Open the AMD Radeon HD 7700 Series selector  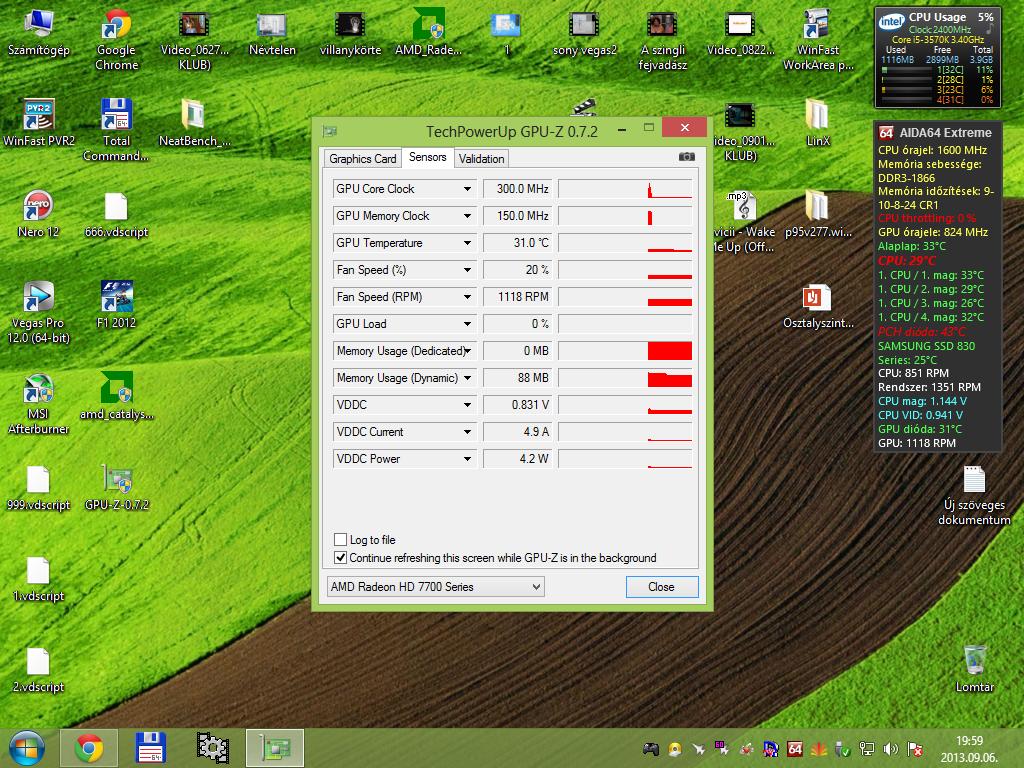point(436,586)
